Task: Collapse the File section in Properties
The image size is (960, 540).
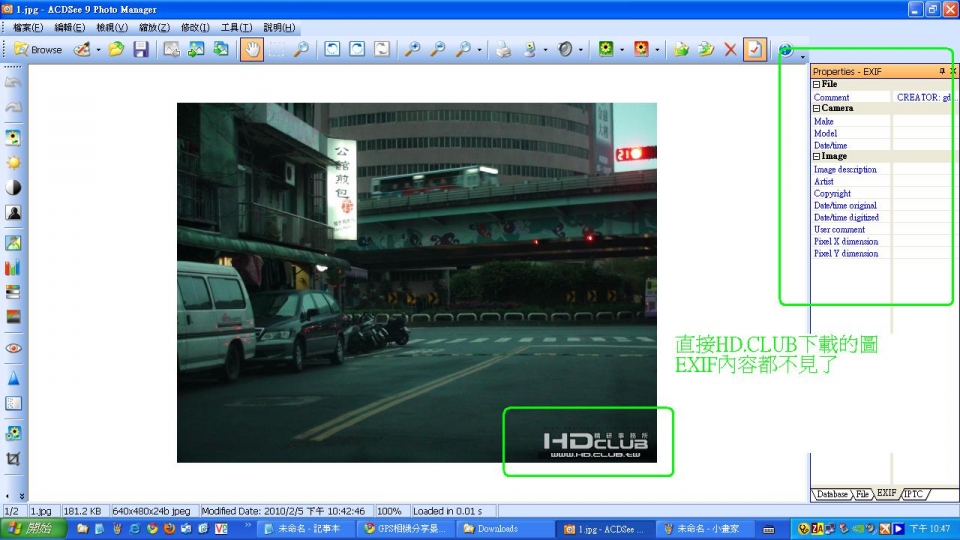Action: point(816,84)
